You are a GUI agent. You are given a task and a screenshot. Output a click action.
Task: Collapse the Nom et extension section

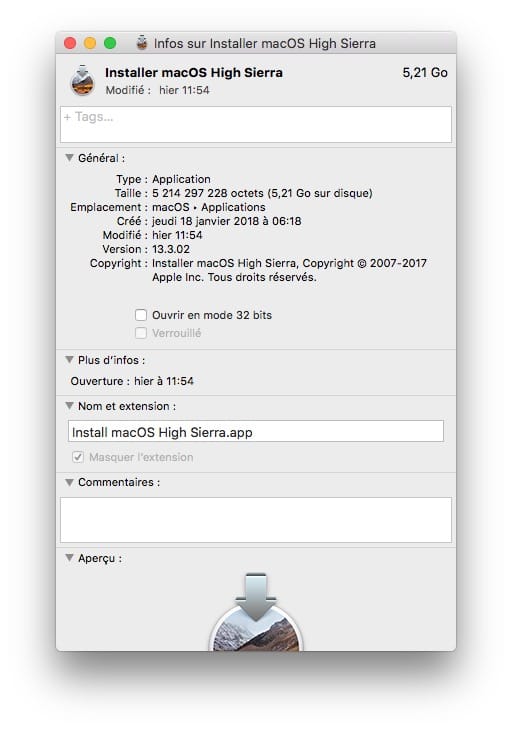(69, 406)
